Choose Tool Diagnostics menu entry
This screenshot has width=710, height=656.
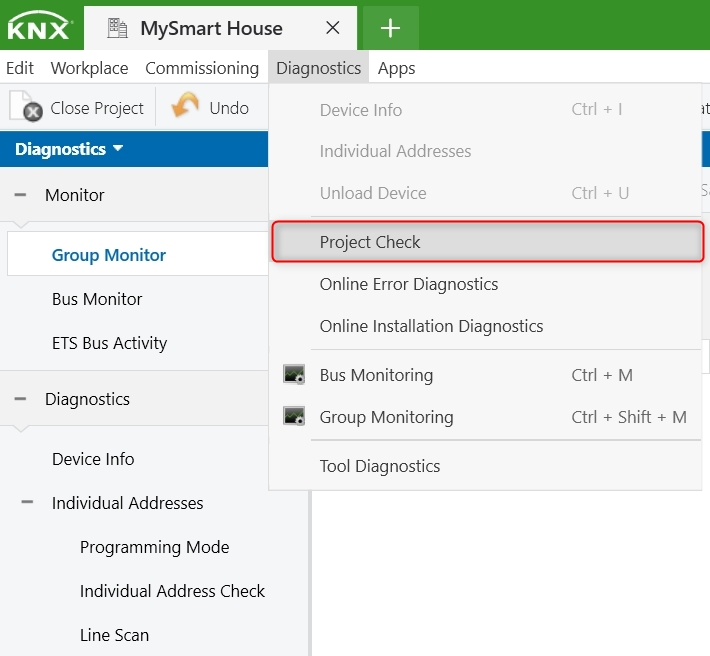click(x=485, y=466)
